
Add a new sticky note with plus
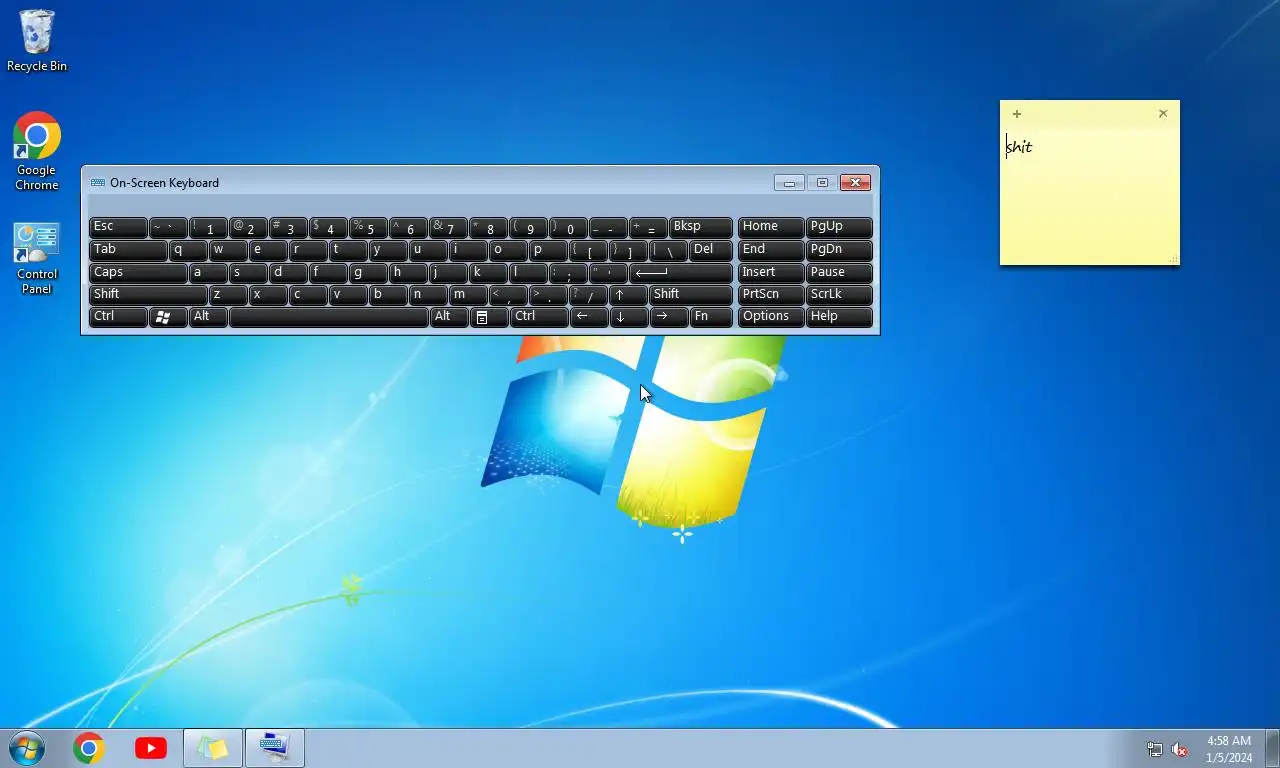pos(1017,114)
